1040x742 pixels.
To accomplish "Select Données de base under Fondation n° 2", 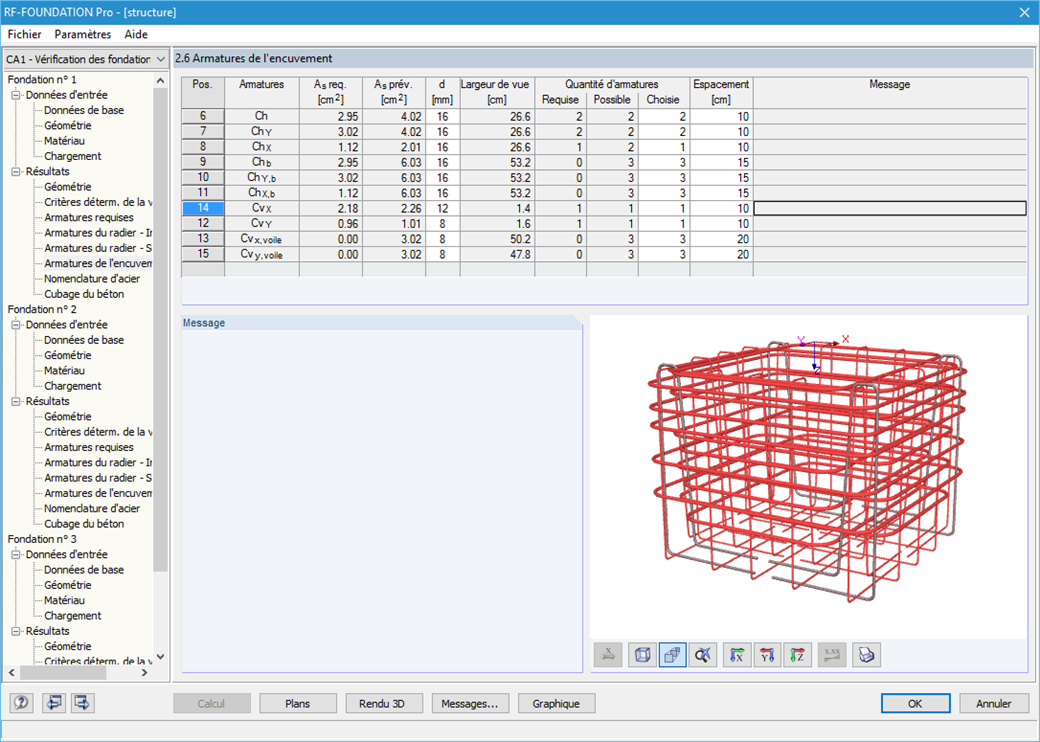I will 84,340.
